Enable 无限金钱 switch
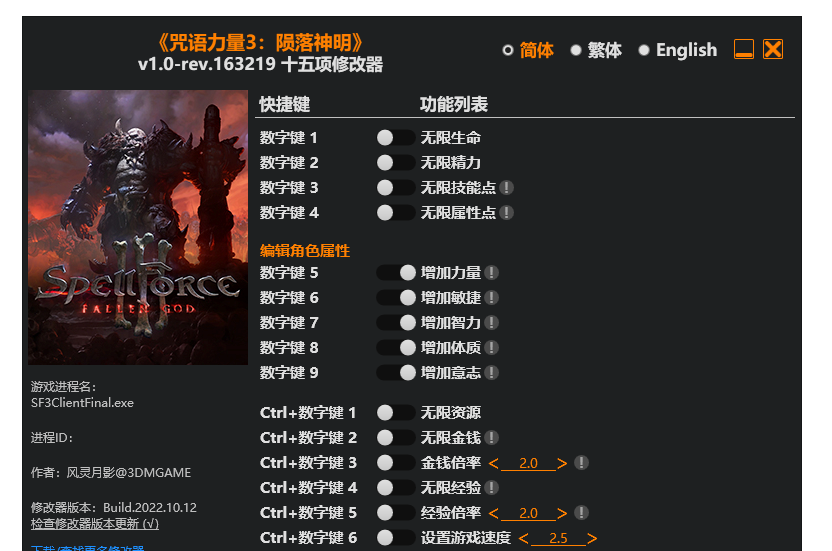 pyautogui.click(x=396, y=437)
